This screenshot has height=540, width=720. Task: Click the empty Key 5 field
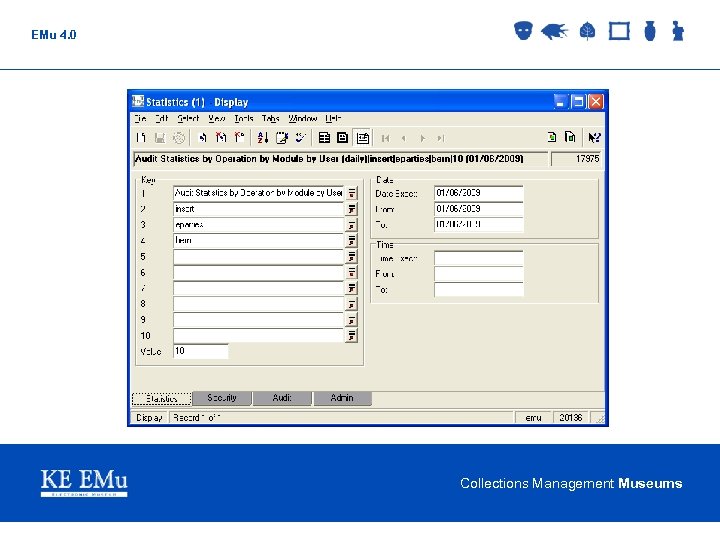tap(259, 256)
